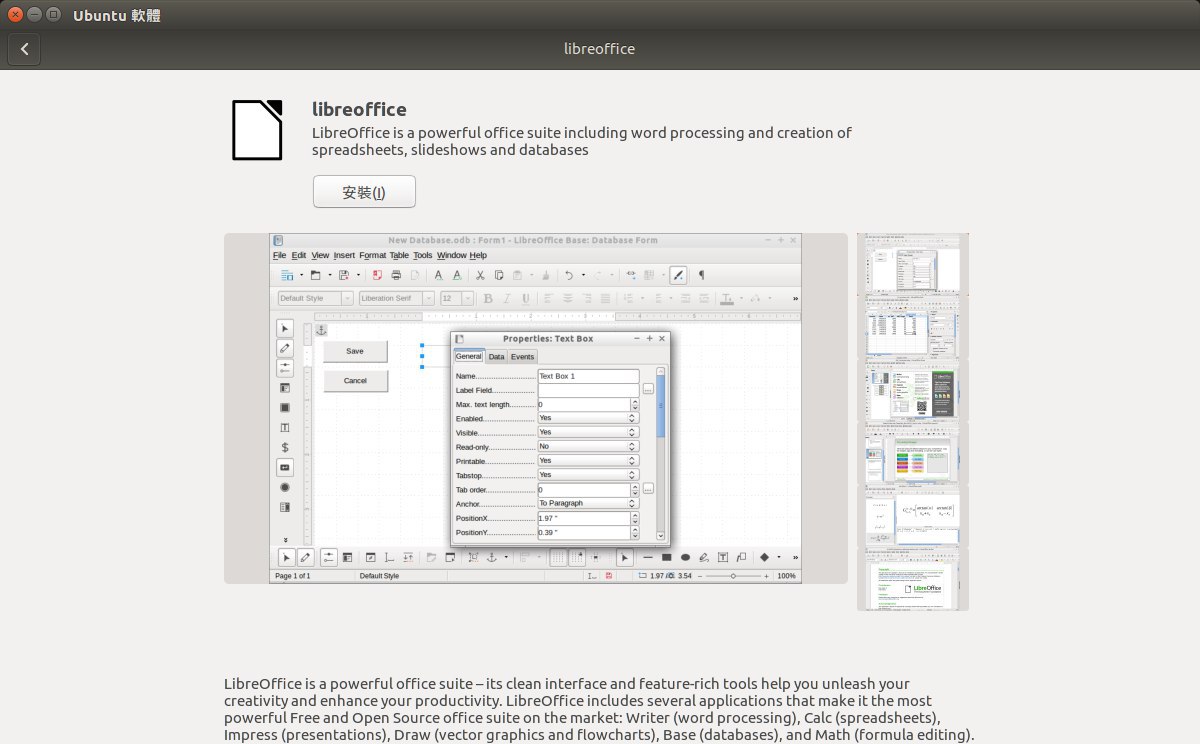
Task: Click the zoom slider in preview status bar
Action: (x=733, y=576)
